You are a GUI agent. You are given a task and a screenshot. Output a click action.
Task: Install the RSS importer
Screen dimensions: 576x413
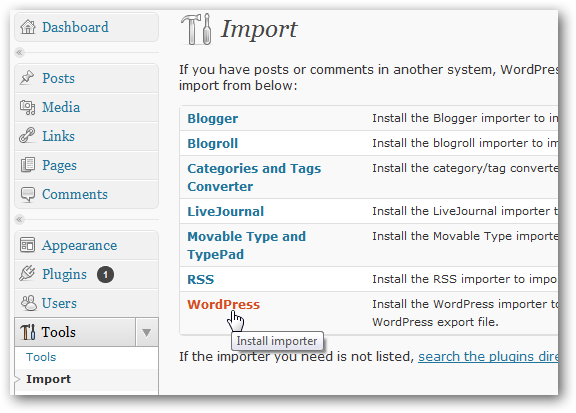(x=201, y=280)
